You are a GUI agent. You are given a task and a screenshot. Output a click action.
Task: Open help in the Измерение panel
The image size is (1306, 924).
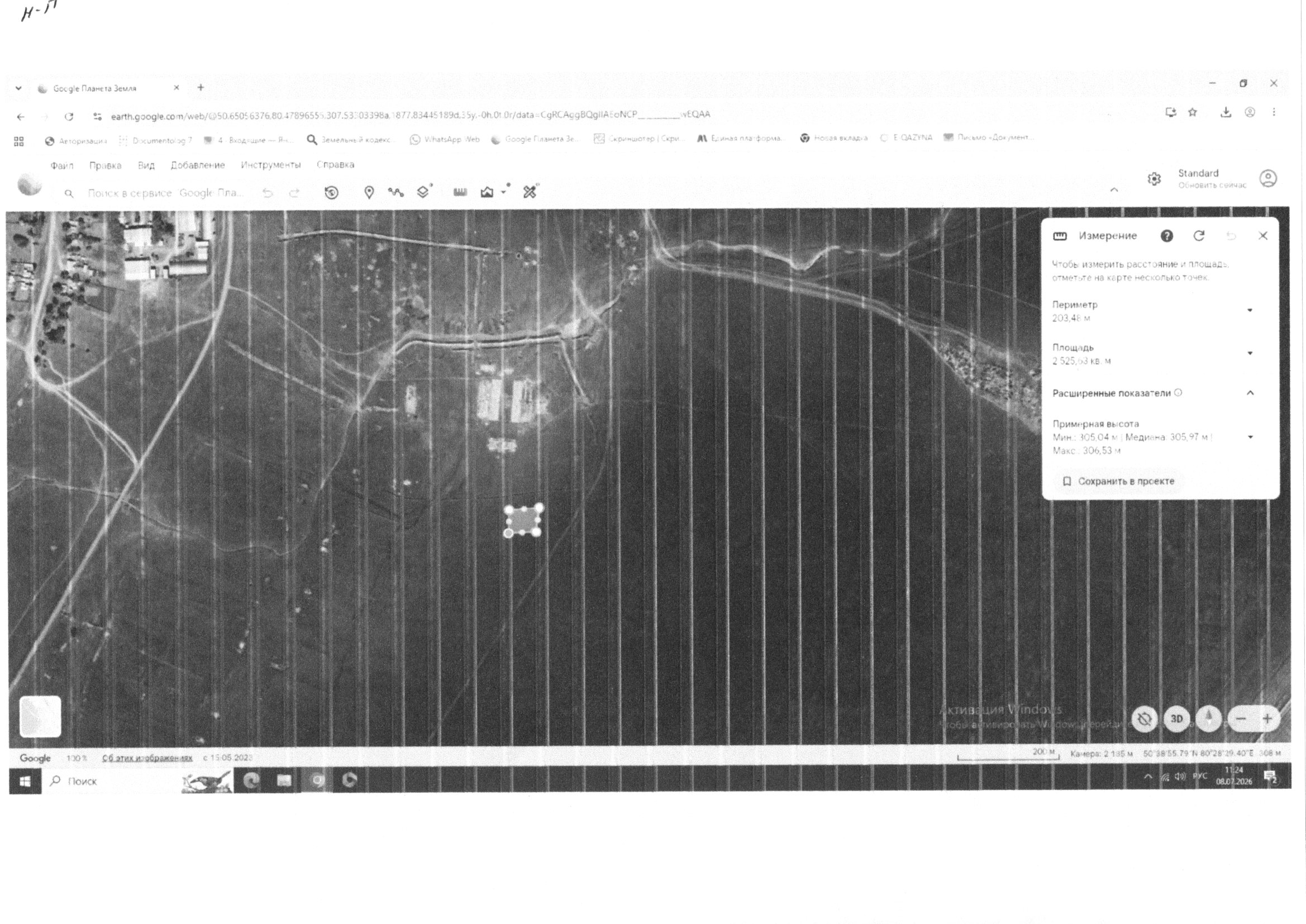[1167, 236]
